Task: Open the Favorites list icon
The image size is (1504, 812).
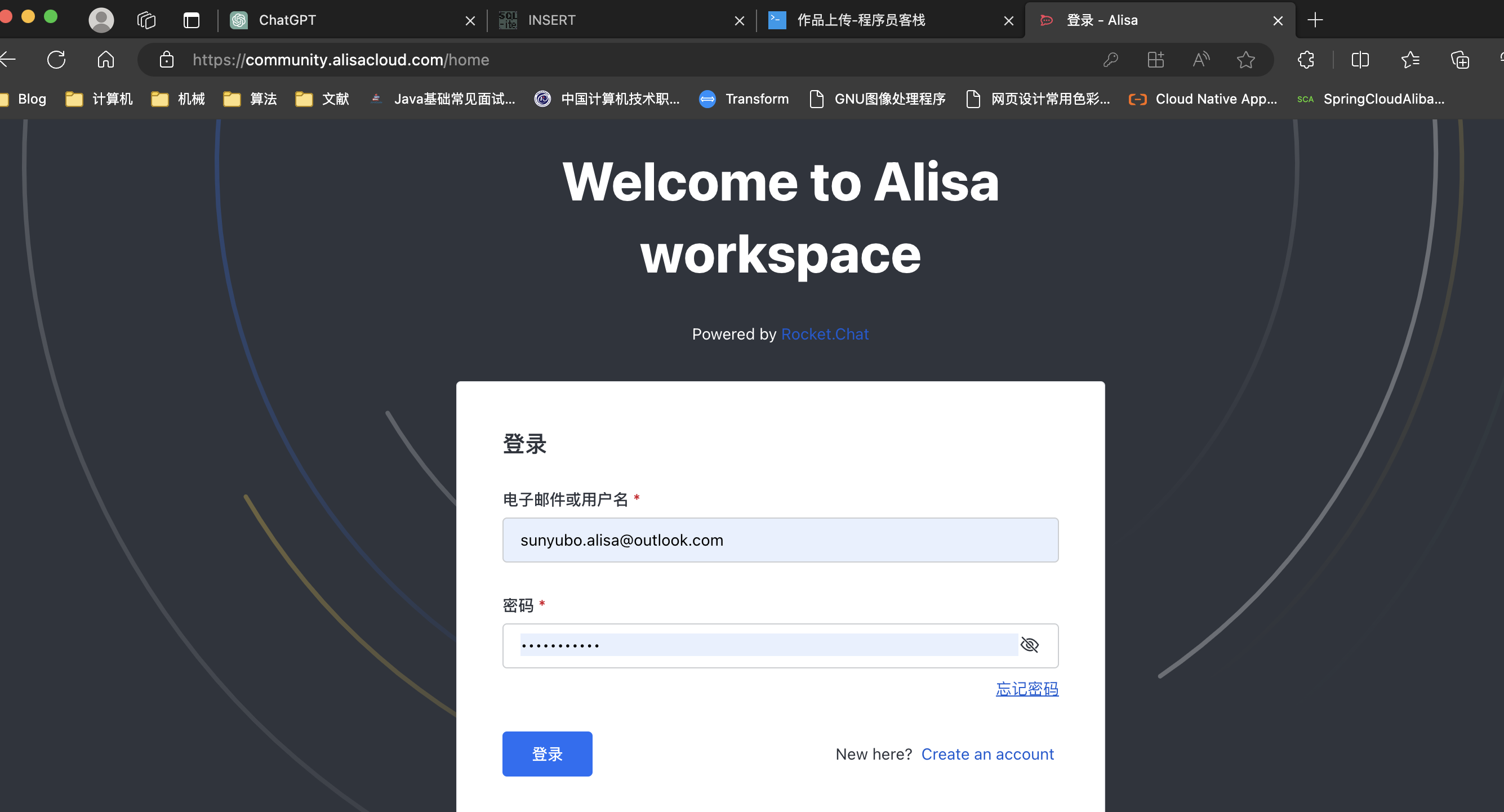Action: 1410,60
